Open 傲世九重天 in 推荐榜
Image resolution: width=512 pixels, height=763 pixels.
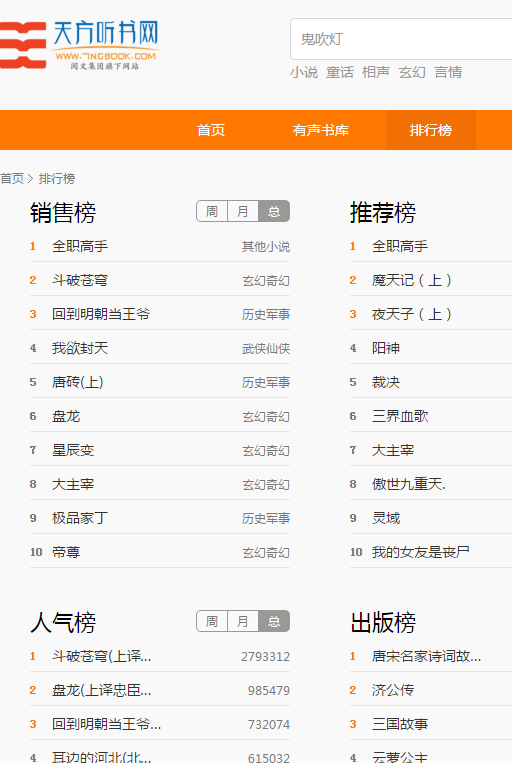408,485
